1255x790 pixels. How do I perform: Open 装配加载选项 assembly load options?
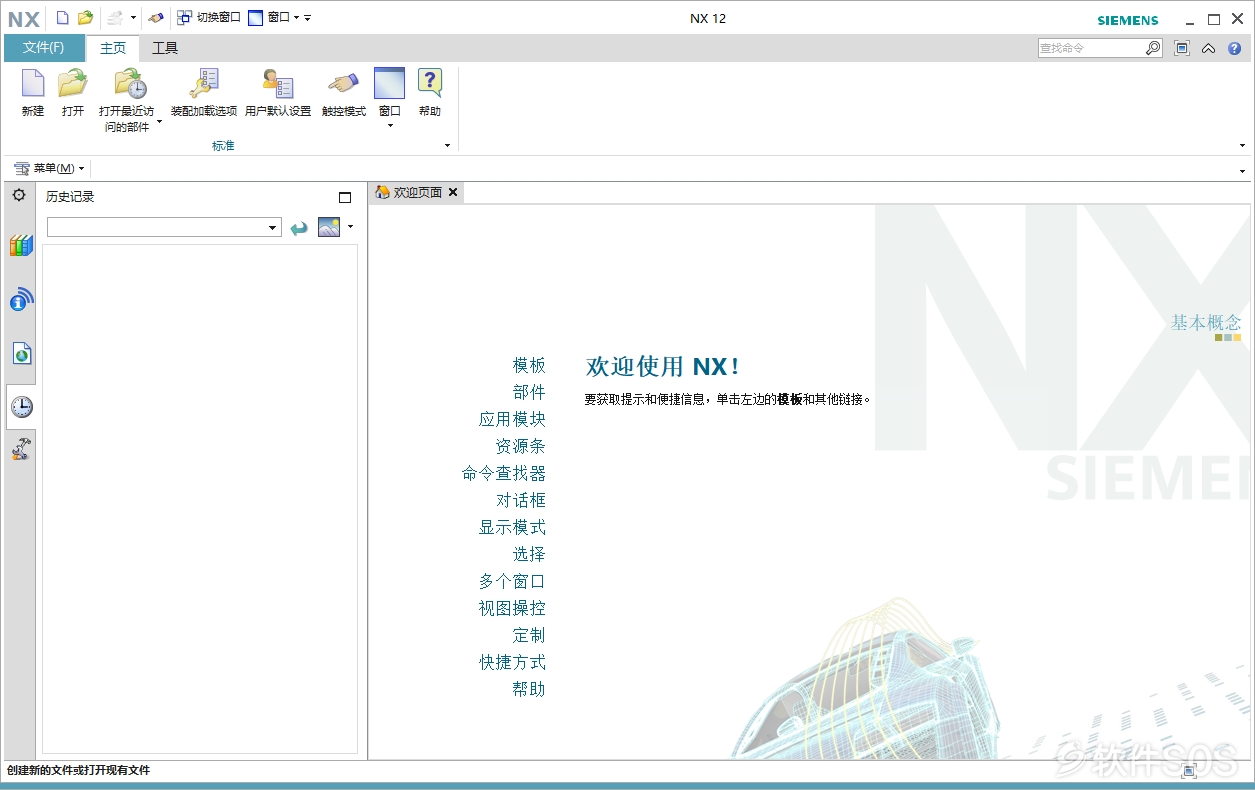tap(204, 94)
